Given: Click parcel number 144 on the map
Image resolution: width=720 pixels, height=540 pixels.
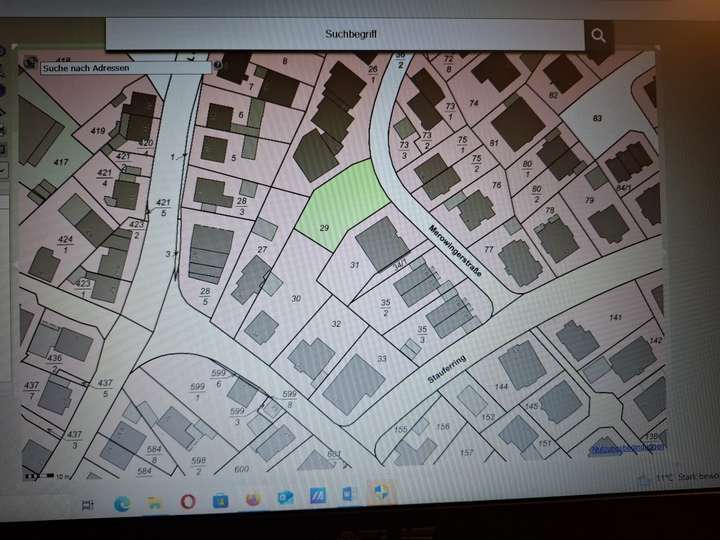Looking at the screenshot, I should tap(501, 387).
